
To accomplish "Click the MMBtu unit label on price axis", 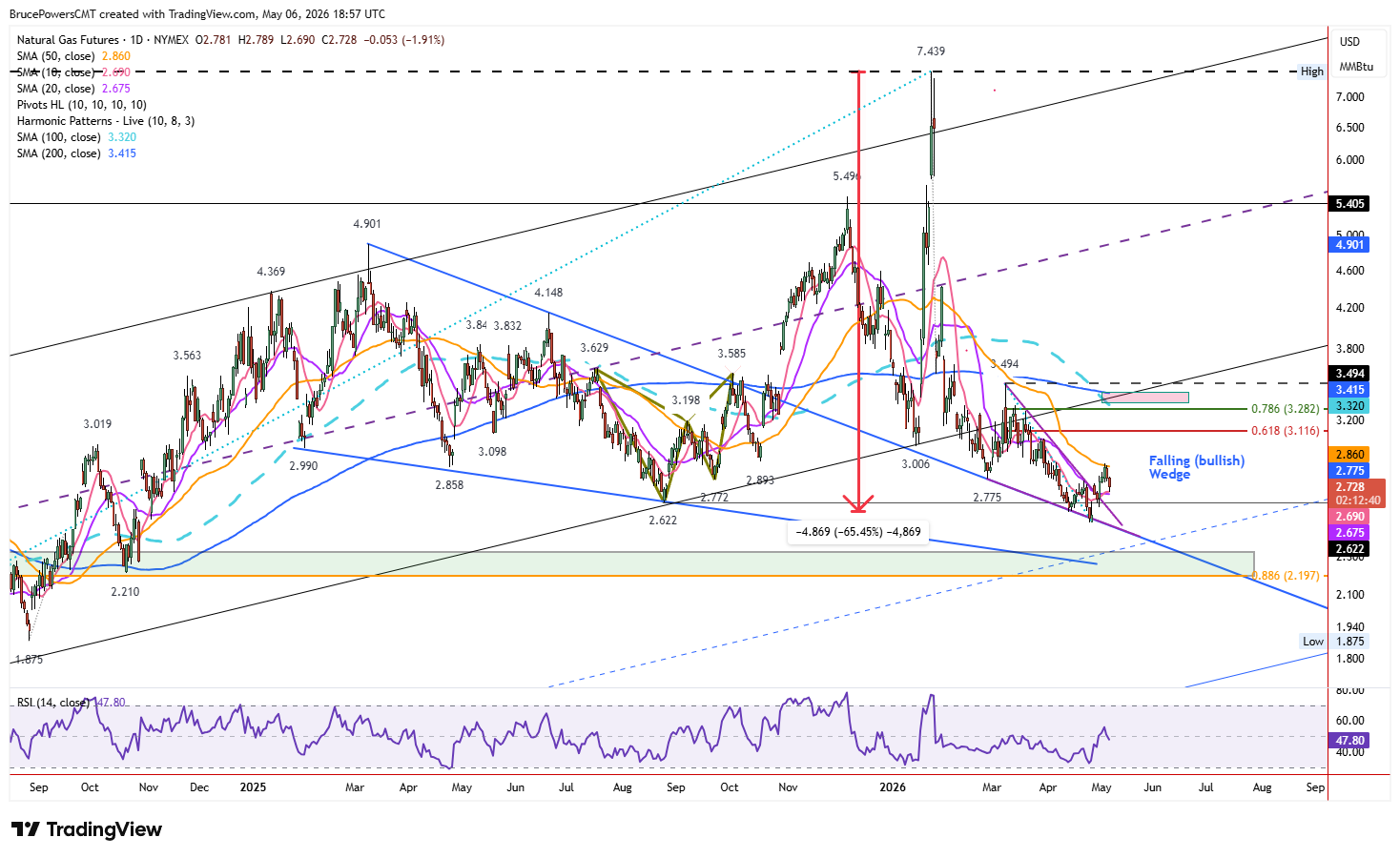I will click(1356, 67).
